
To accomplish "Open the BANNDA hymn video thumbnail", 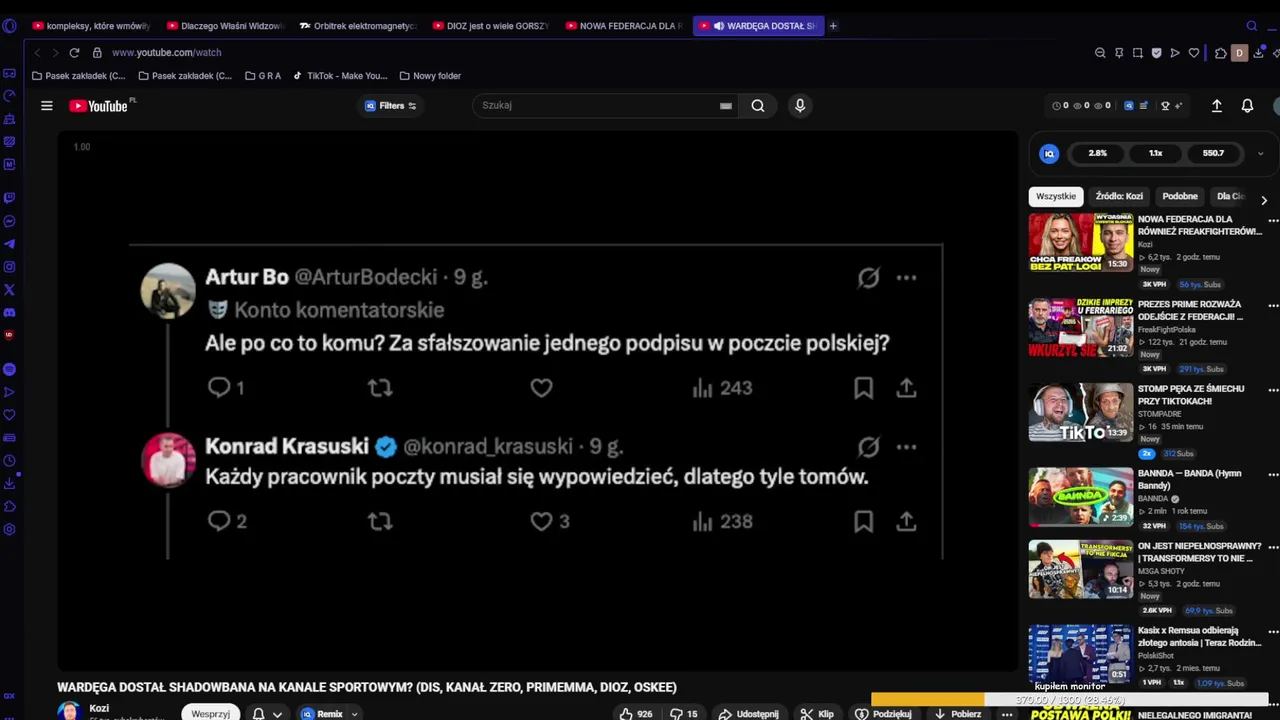I will tap(1081, 497).
